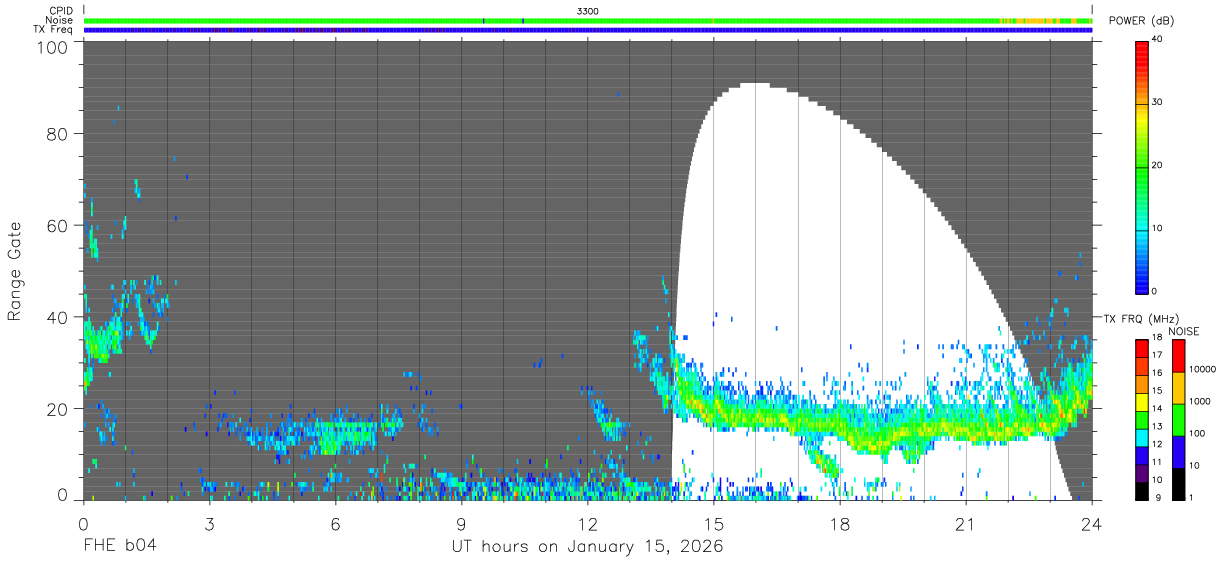Viewport: 1228px width, 567px height.
Task: Click the 'NOISE' legend title above noise colorbar
Action: 1183,331
